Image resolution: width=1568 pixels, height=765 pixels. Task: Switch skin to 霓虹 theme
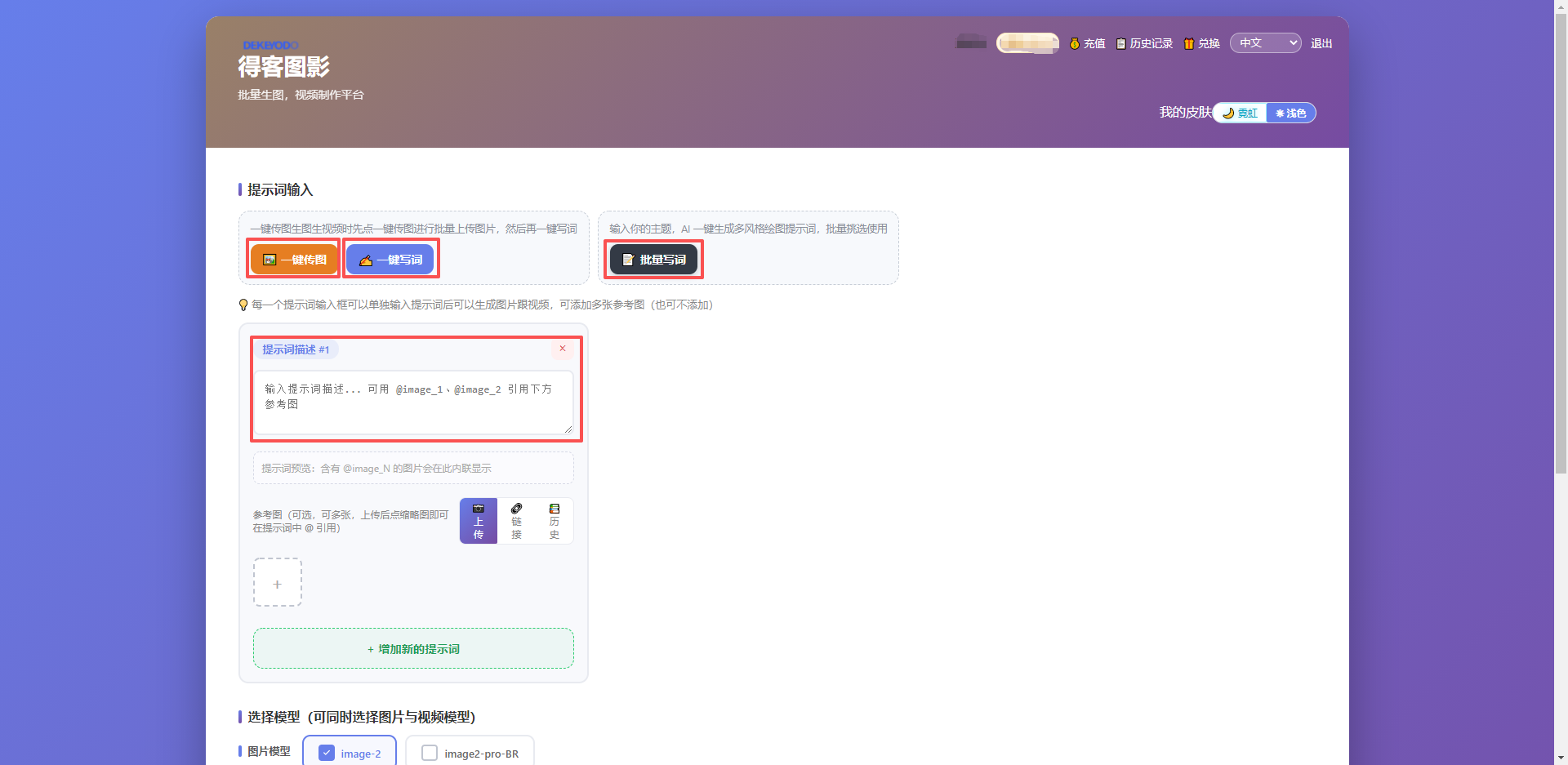coord(1240,113)
